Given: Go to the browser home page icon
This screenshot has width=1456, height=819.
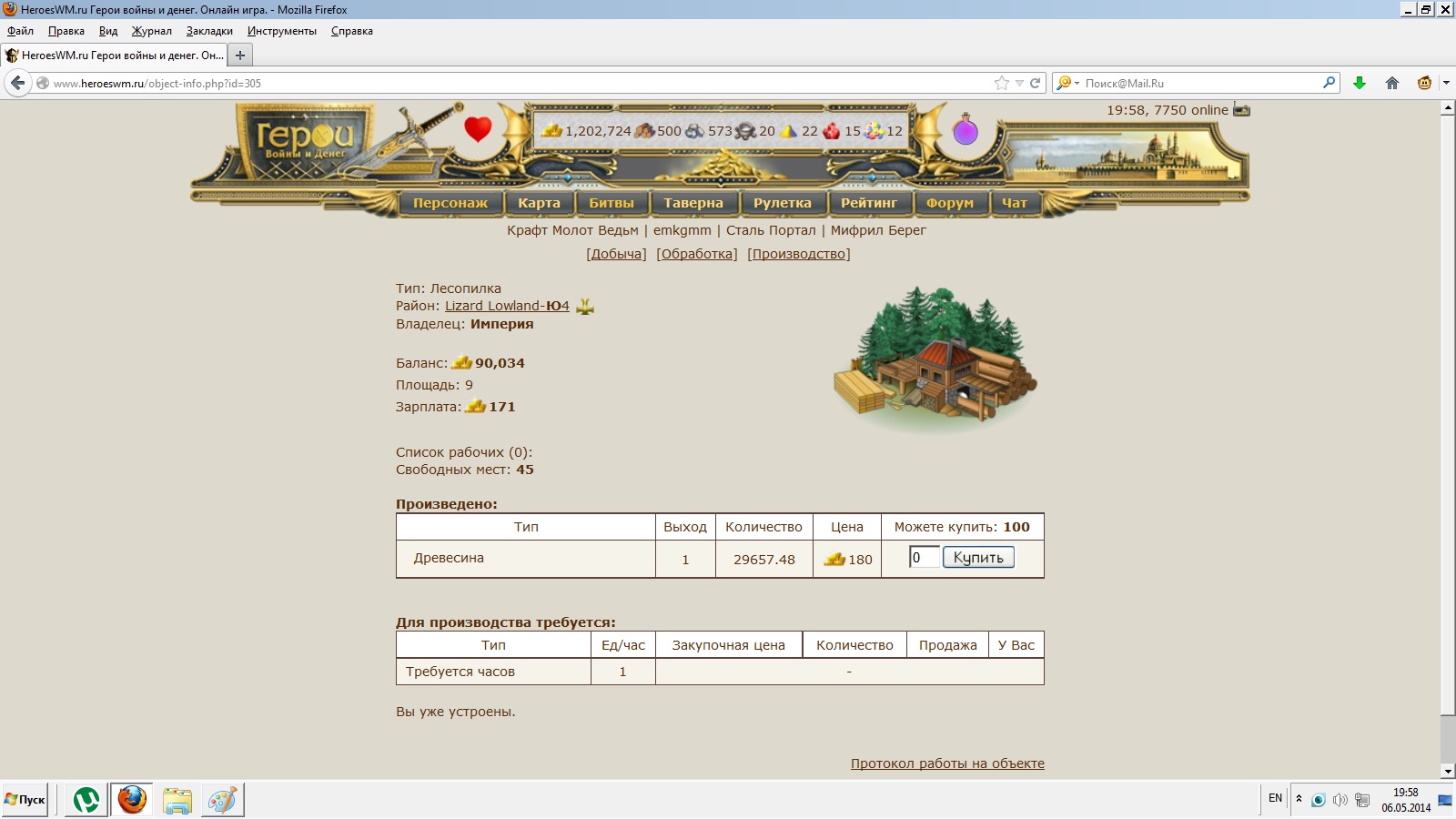Looking at the screenshot, I should click(1392, 83).
